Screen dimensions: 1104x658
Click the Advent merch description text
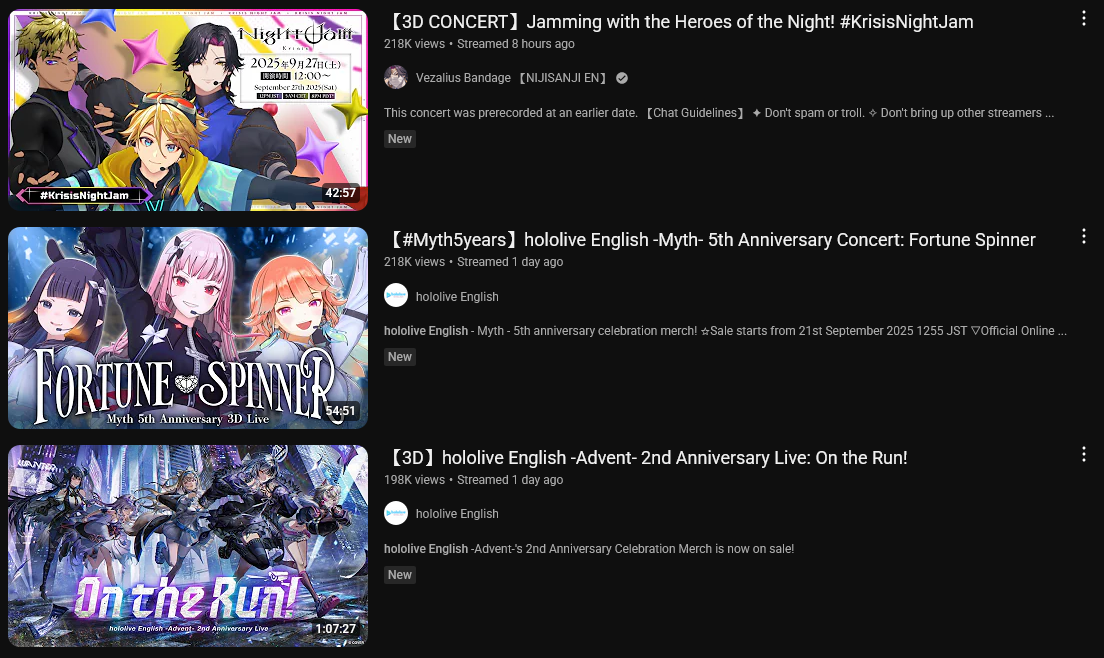pyautogui.click(x=589, y=549)
